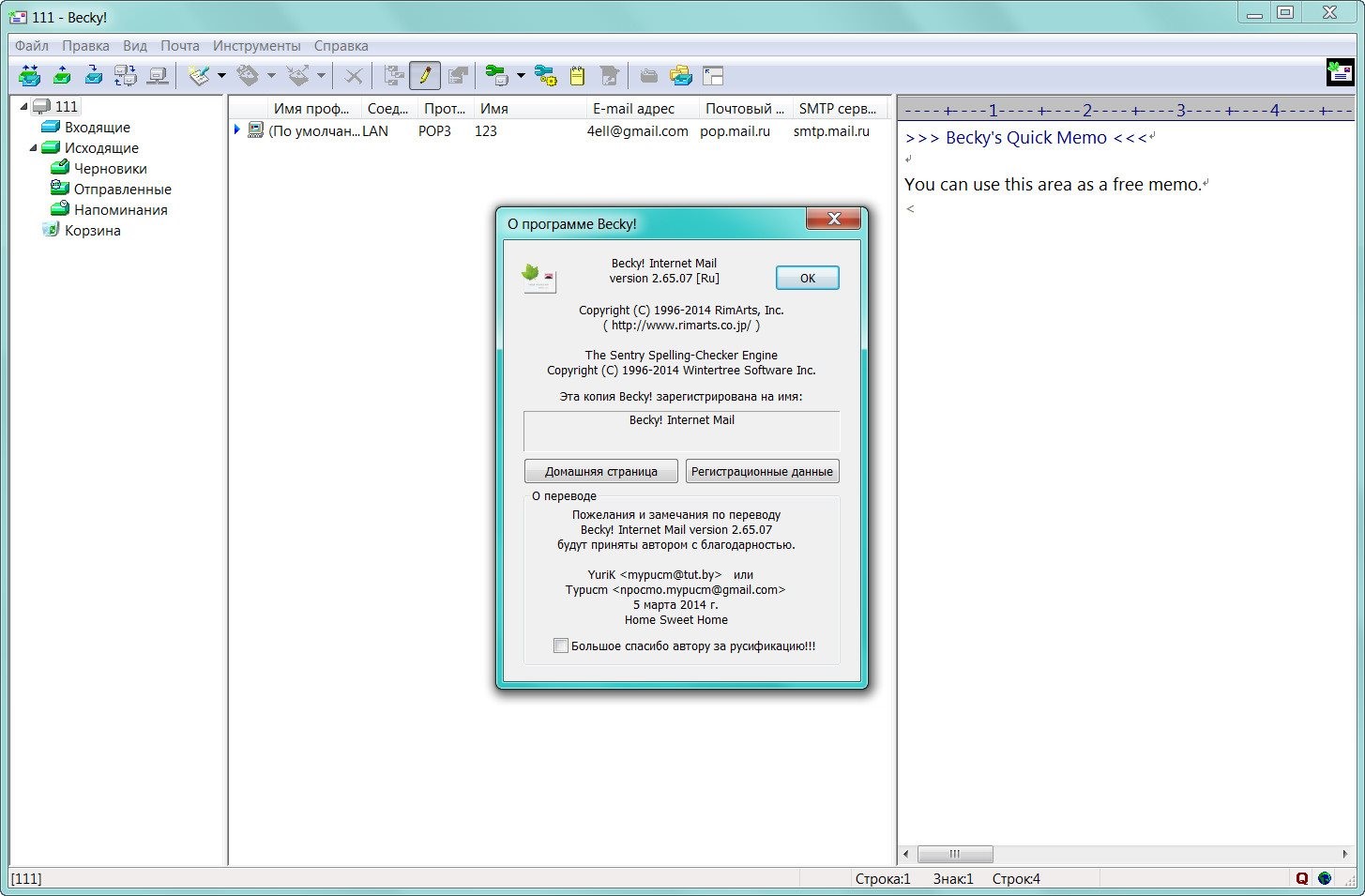Click the window layout toolbar icon

[x=712, y=75]
